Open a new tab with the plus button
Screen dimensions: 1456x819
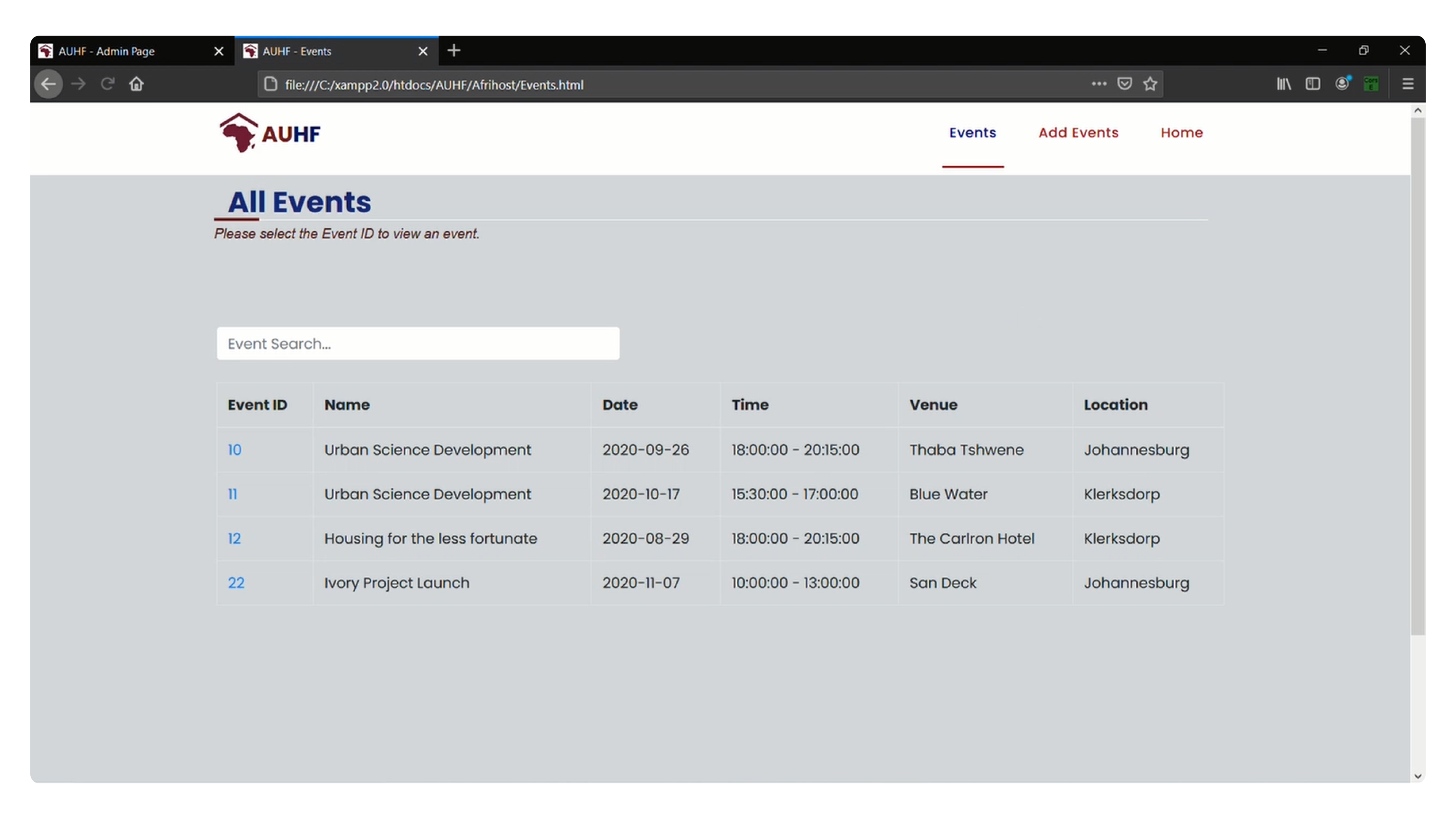(454, 50)
